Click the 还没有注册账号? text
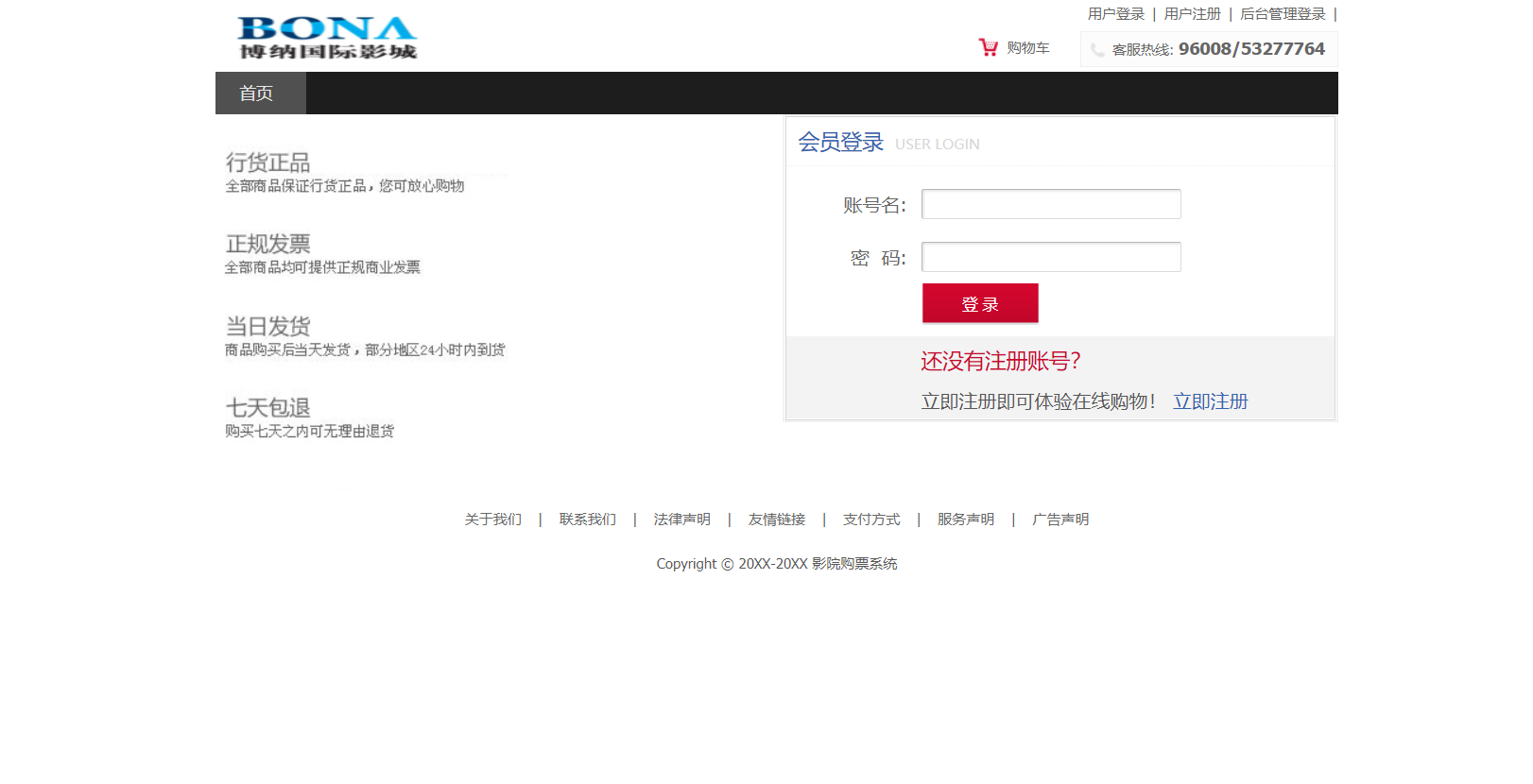Image resolution: width=1533 pixels, height=784 pixels. [1001, 361]
